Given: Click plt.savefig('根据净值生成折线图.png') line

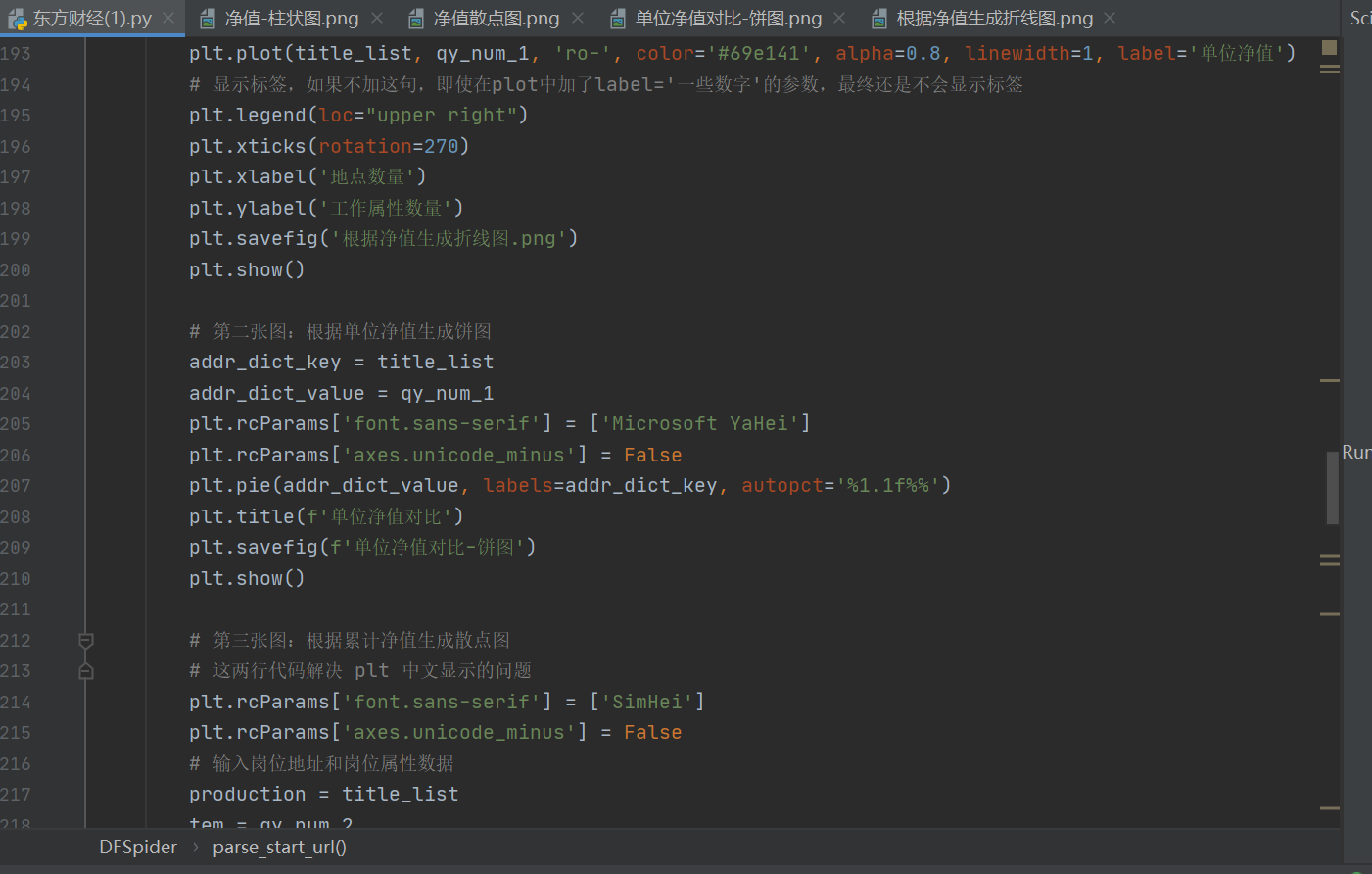Looking at the screenshot, I should pos(384,239).
